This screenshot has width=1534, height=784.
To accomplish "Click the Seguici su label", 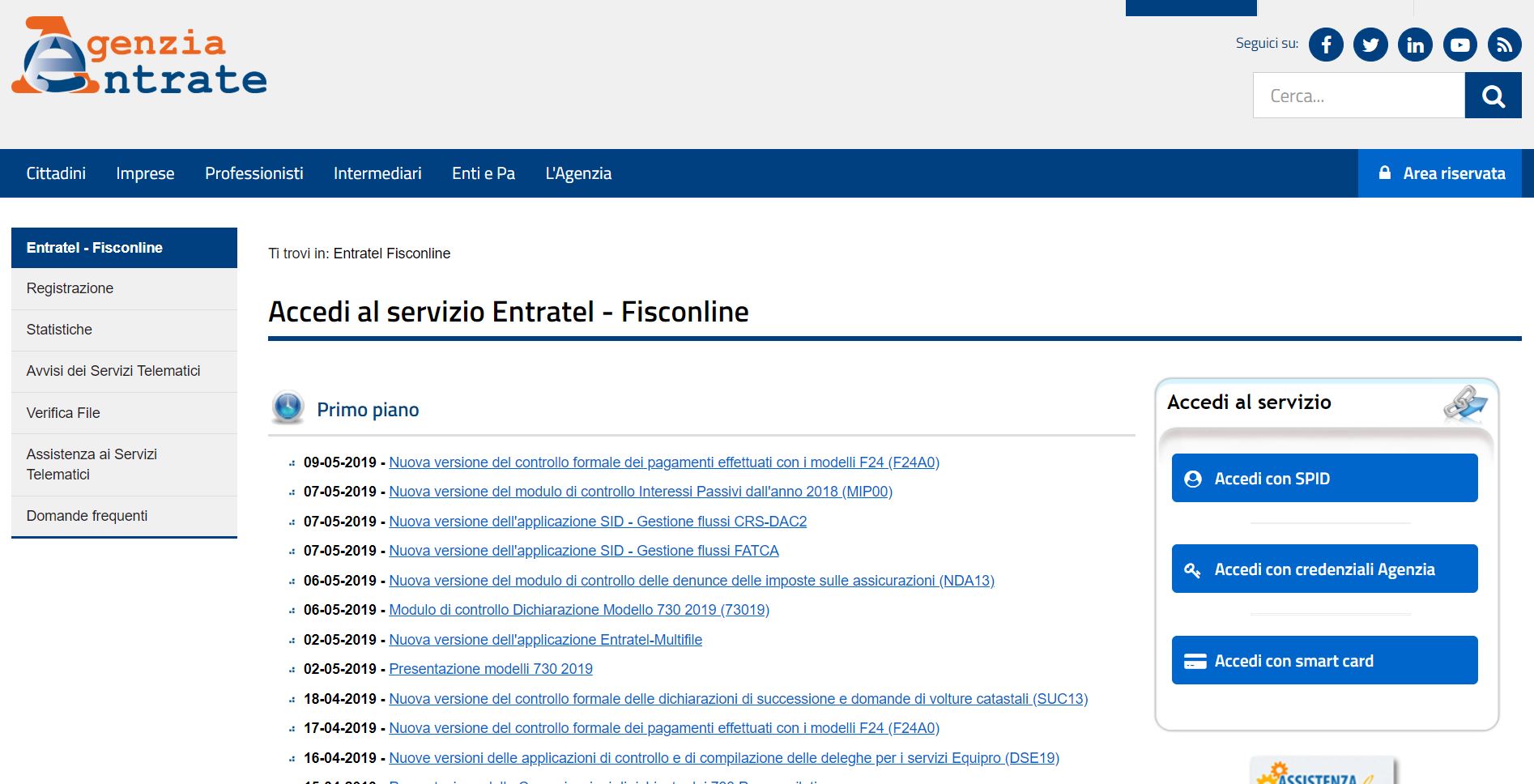I will [1267, 44].
